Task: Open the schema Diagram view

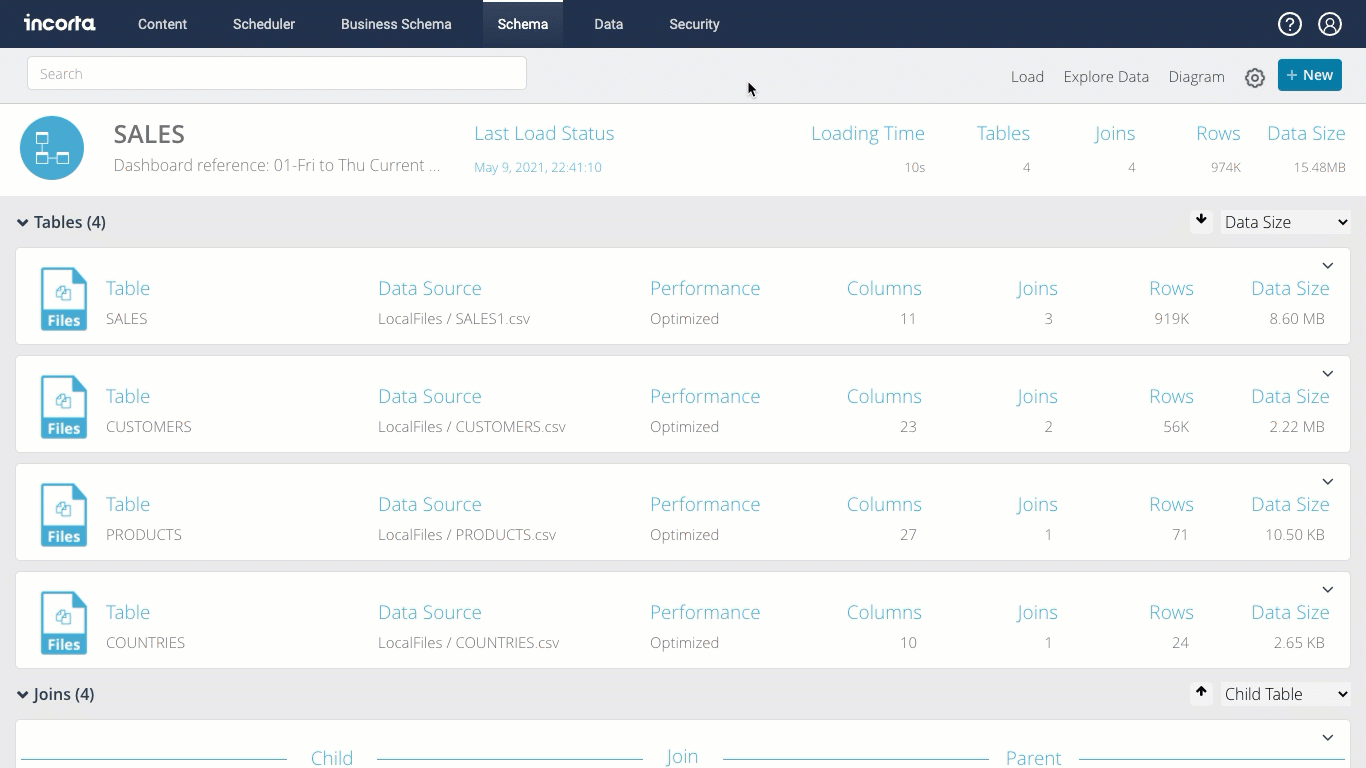Action: 1196,77
